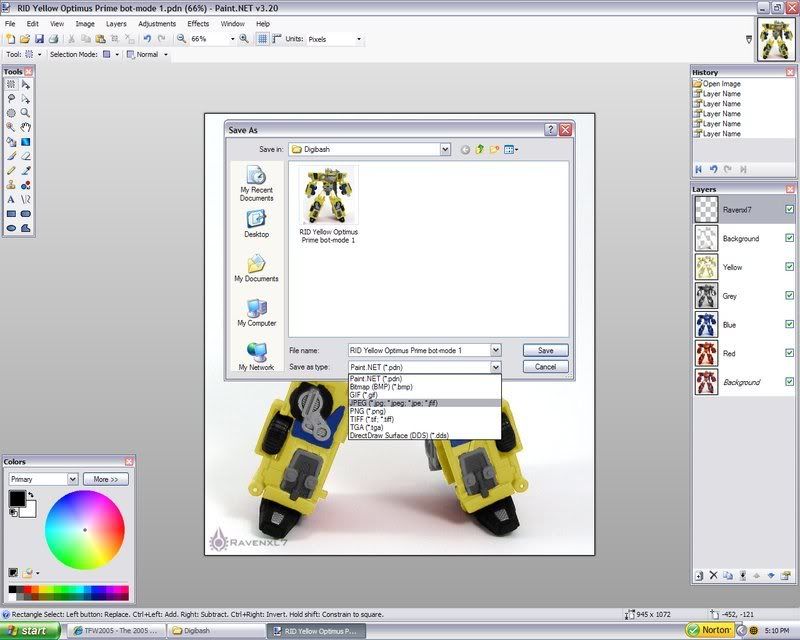The width and height of the screenshot is (800, 640).
Task: Open the File name dropdown arrow
Action: tap(495, 350)
